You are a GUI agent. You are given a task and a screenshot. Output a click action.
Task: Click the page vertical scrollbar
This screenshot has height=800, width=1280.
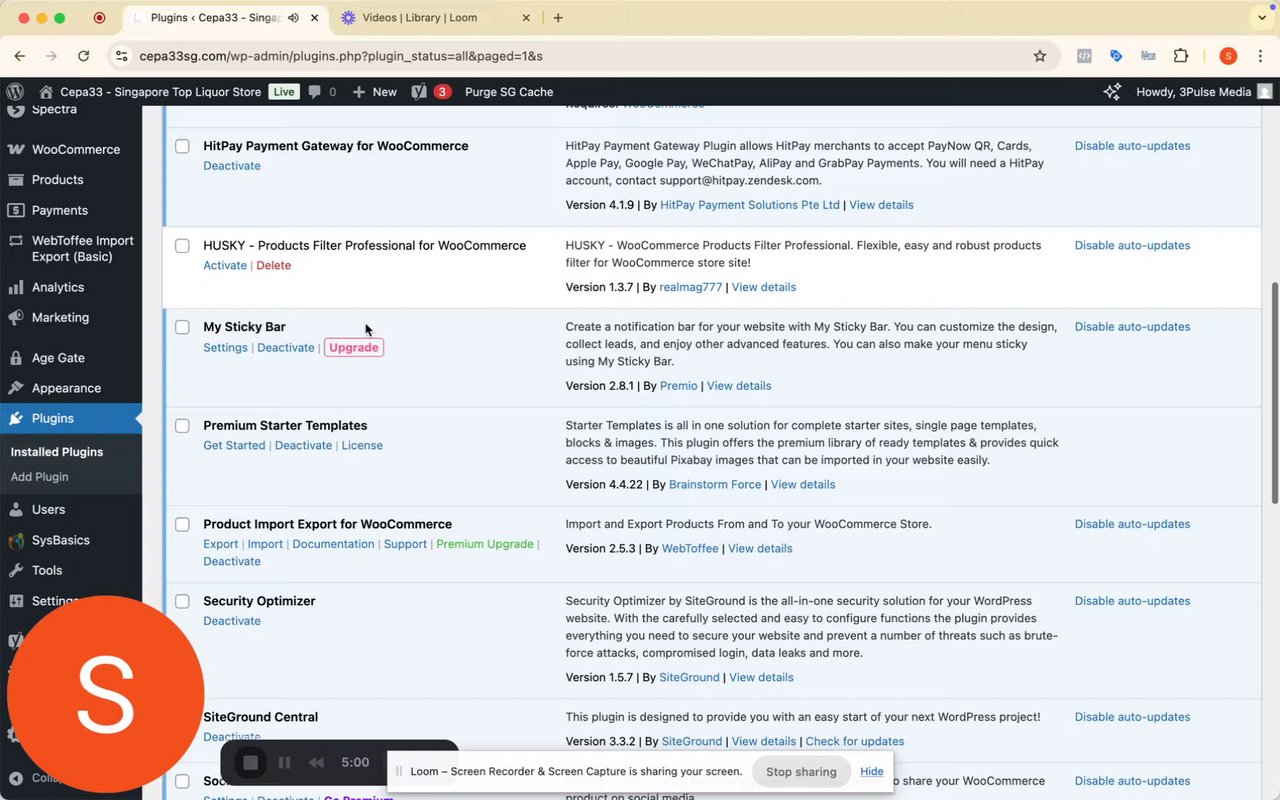tap(1273, 392)
